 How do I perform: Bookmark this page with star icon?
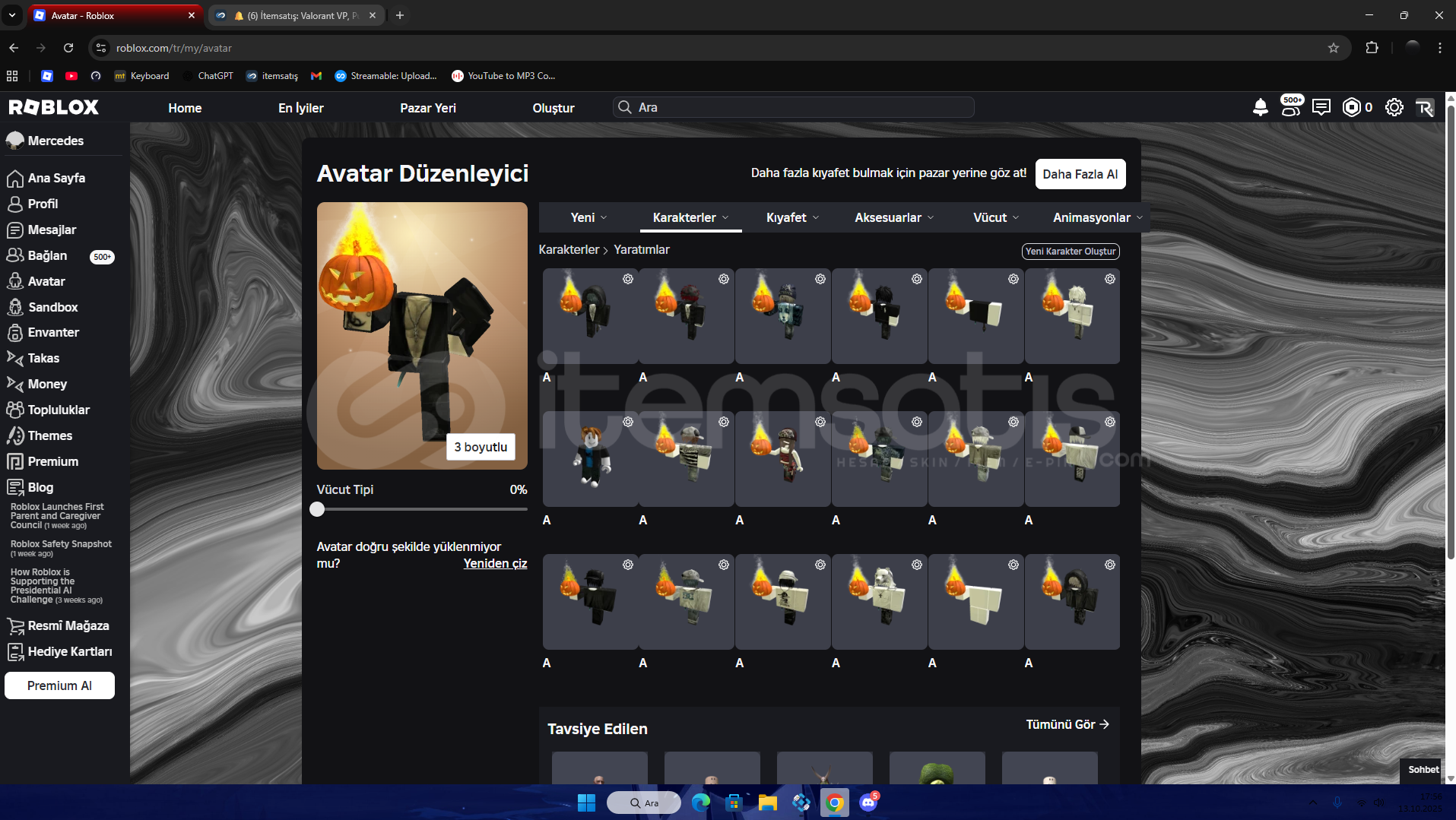pos(1334,48)
